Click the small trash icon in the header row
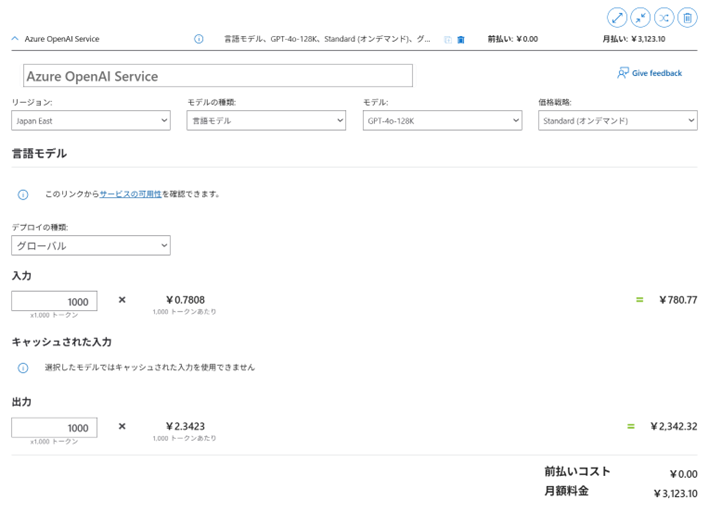 coord(461,40)
